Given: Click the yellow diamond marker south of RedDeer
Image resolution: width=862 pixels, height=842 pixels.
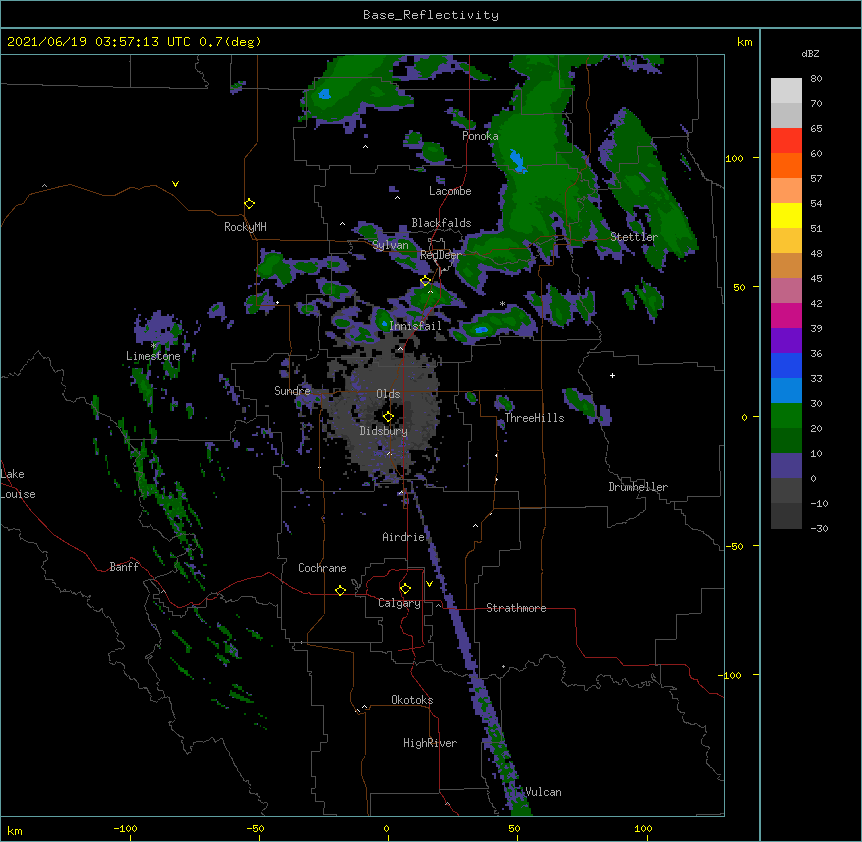Looking at the screenshot, I should tap(425, 281).
